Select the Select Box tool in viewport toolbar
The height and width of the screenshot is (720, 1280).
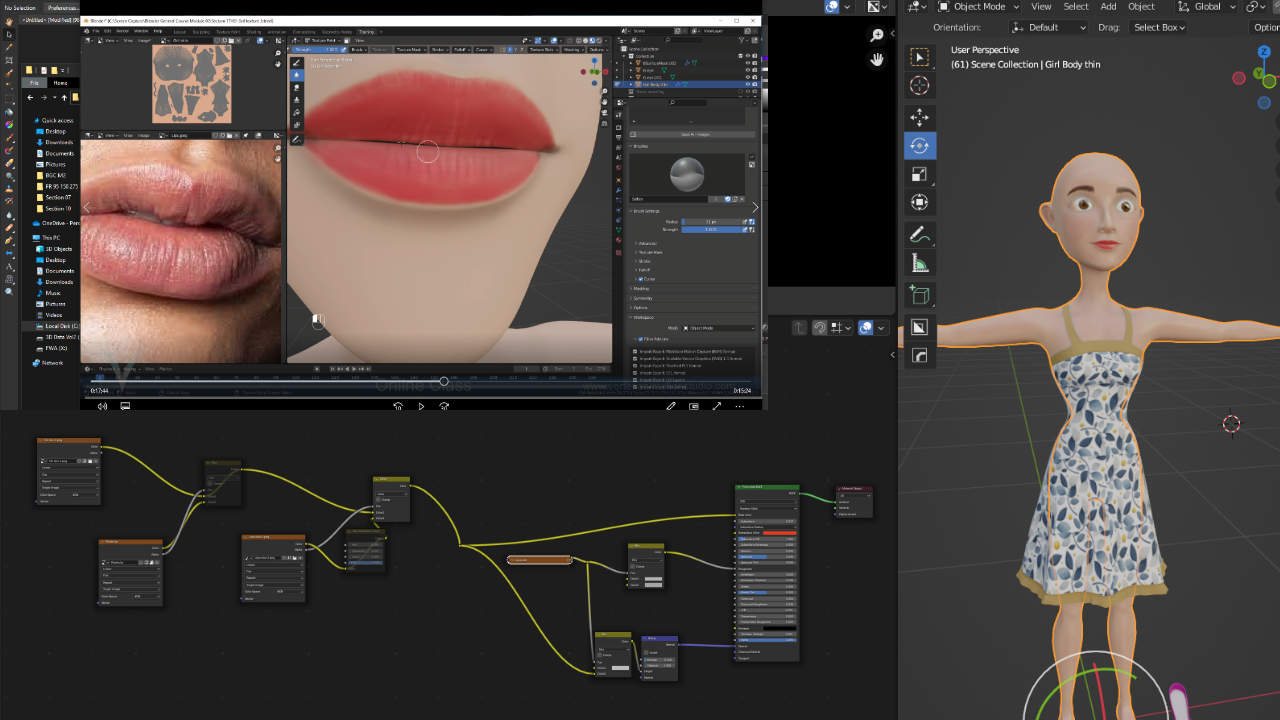tap(920, 58)
